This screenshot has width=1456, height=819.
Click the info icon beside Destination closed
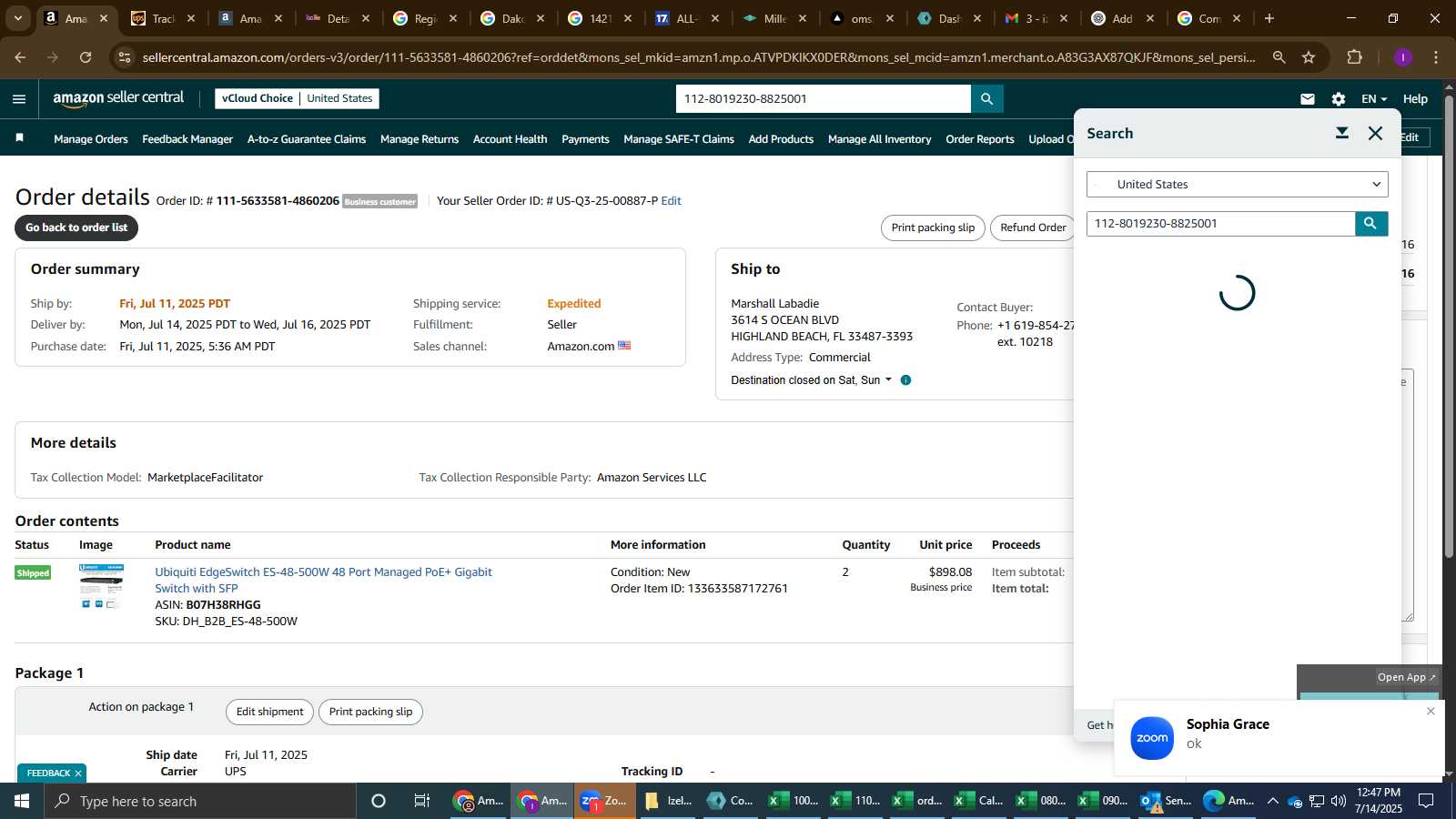click(905, 380)
